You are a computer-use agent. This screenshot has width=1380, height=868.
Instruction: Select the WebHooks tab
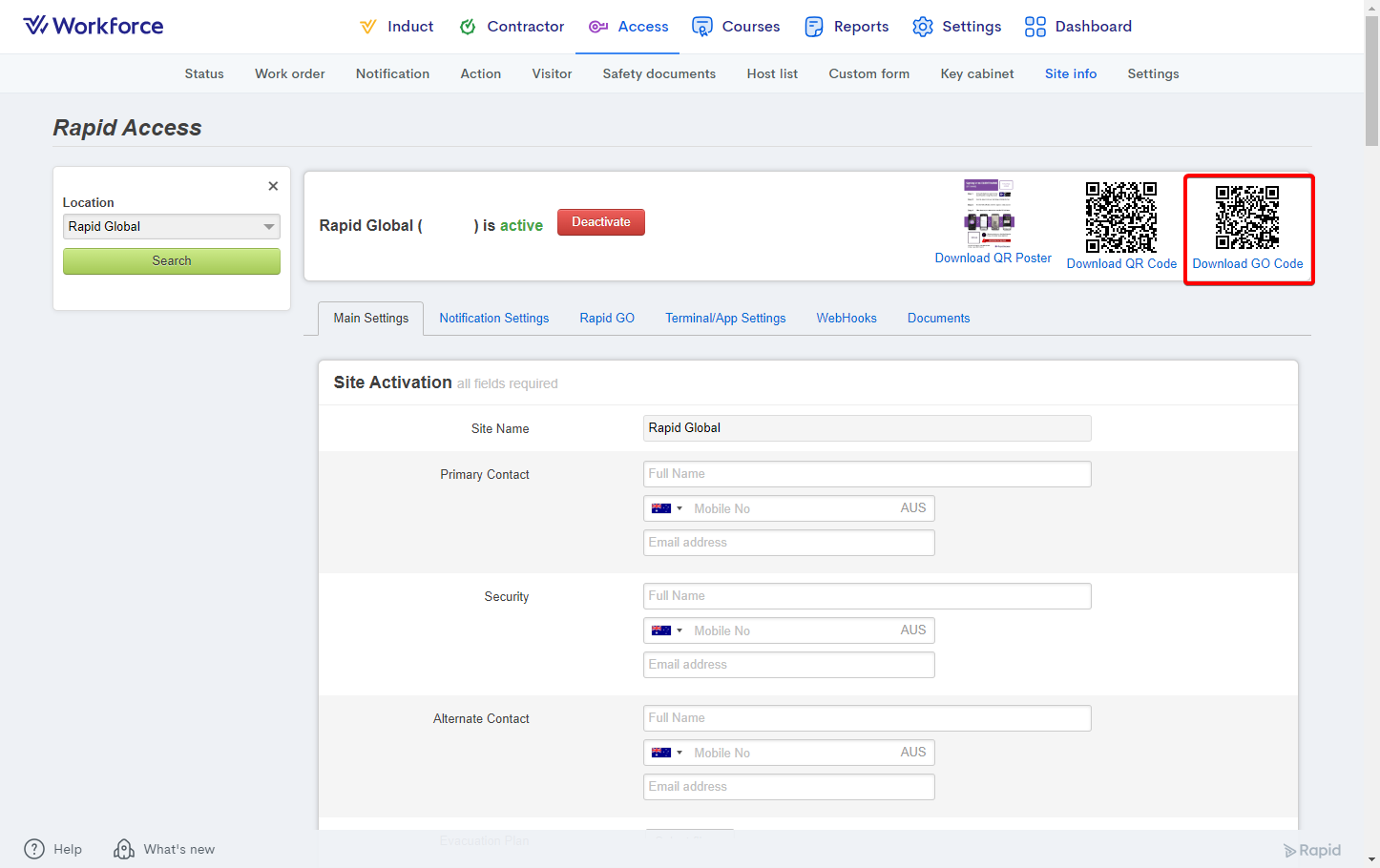847,319
